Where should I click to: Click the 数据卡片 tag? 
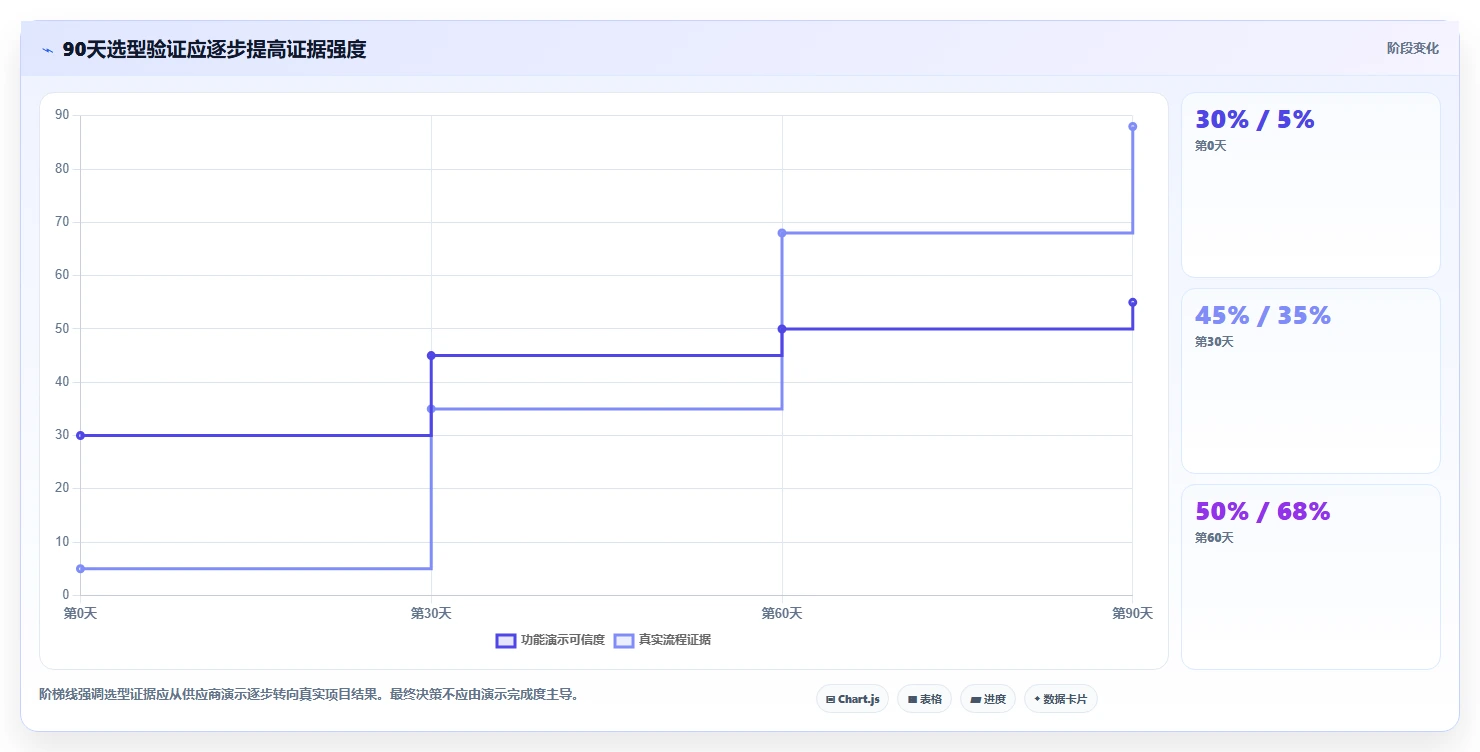point(1061,699)
